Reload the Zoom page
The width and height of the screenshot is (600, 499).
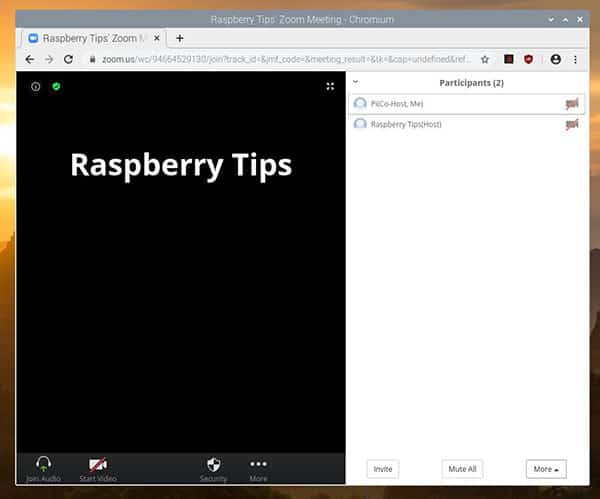coord(68,59)
